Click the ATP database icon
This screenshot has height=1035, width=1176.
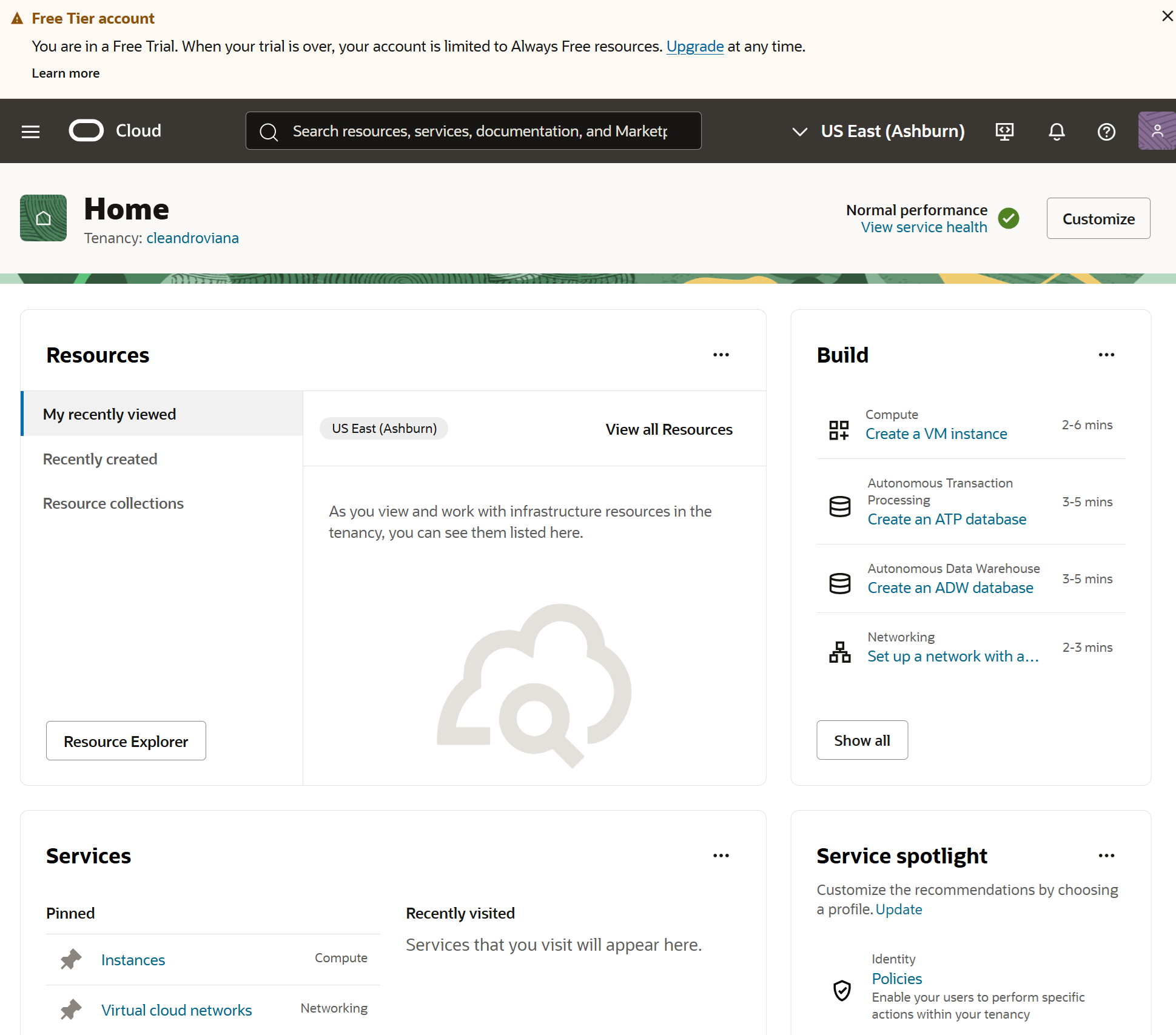click(839, 506)
